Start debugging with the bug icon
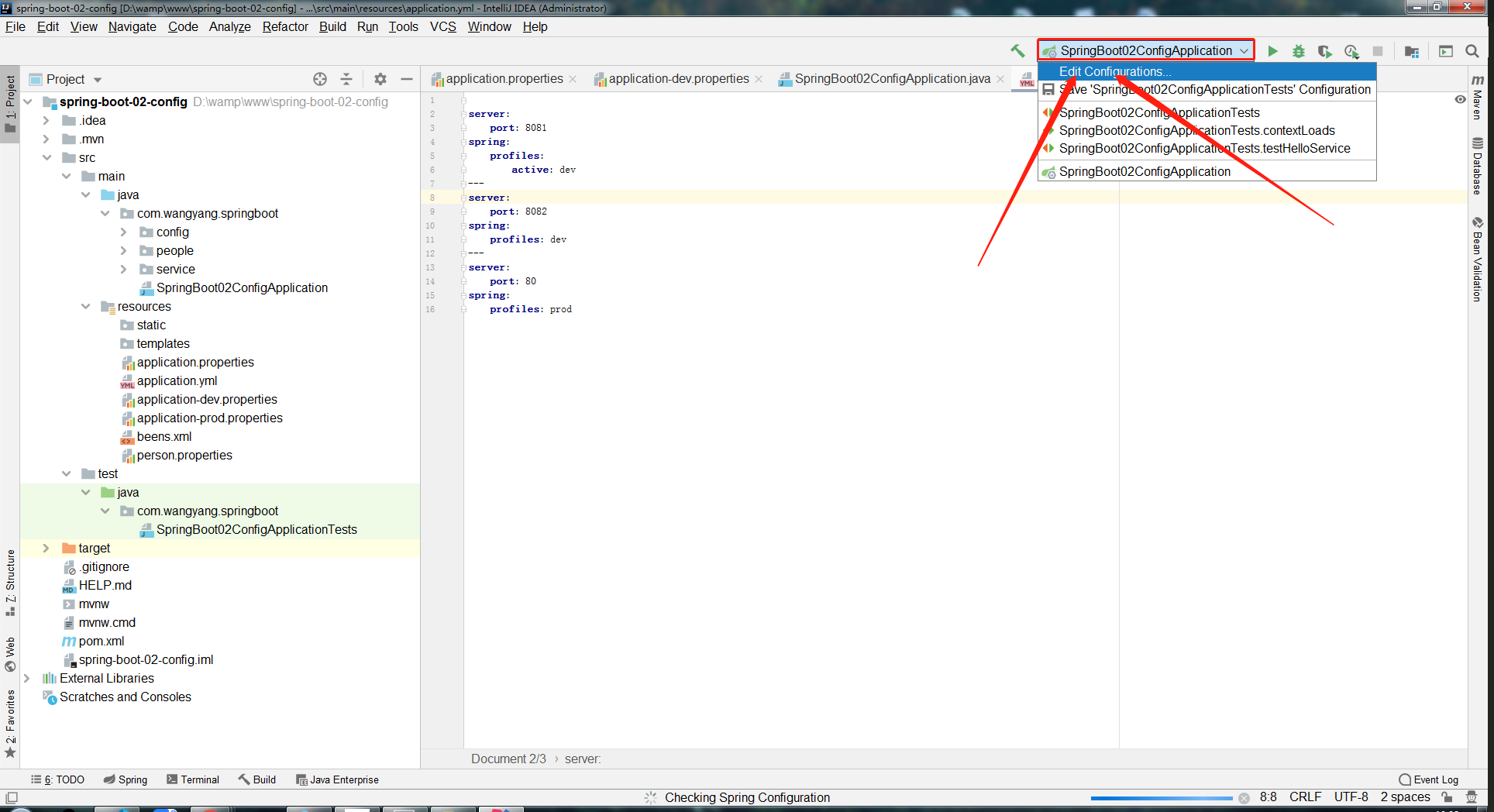 [x=1299, y=51]
